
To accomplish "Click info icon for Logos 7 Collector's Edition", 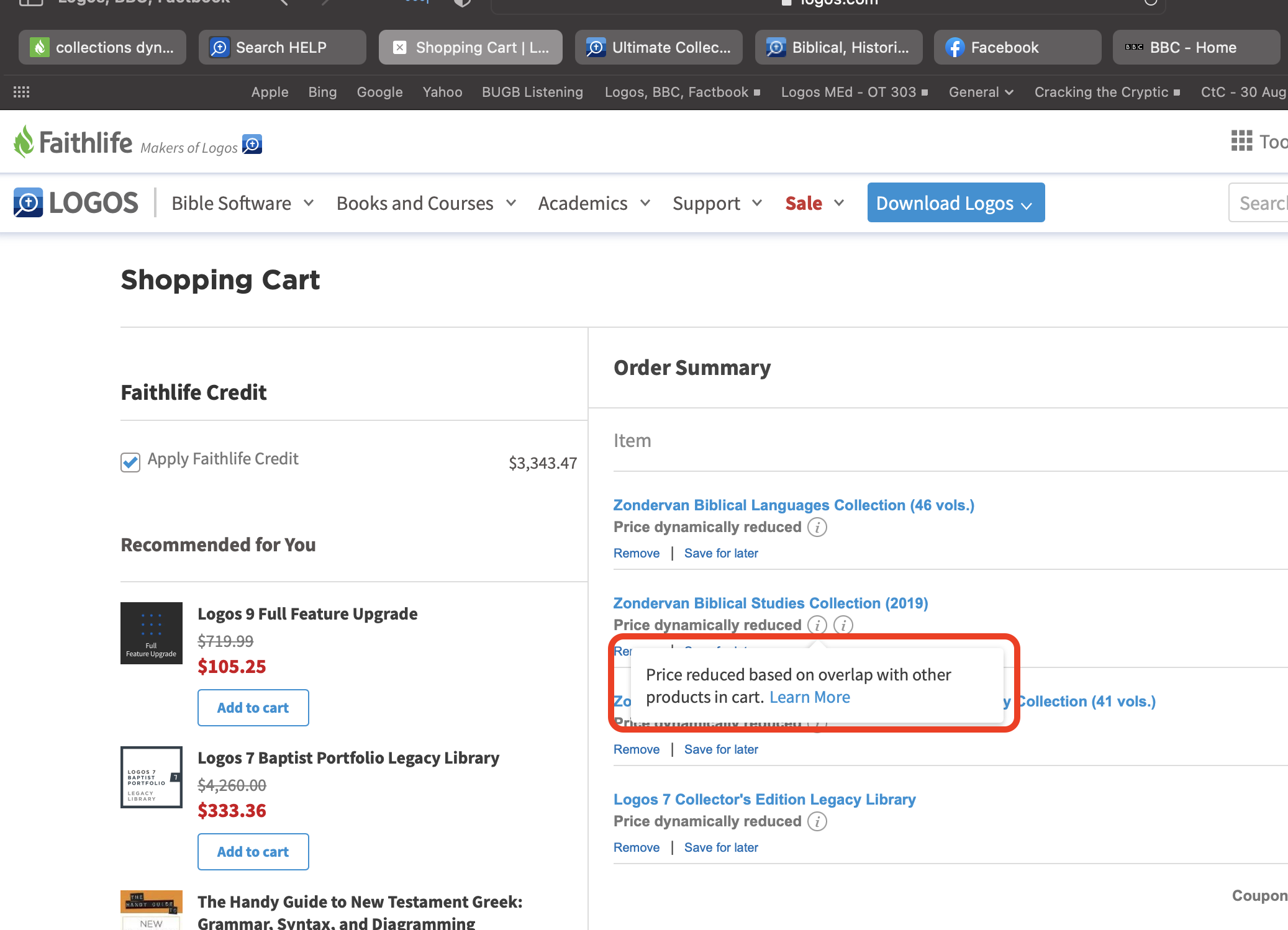I will click(817, 821).
